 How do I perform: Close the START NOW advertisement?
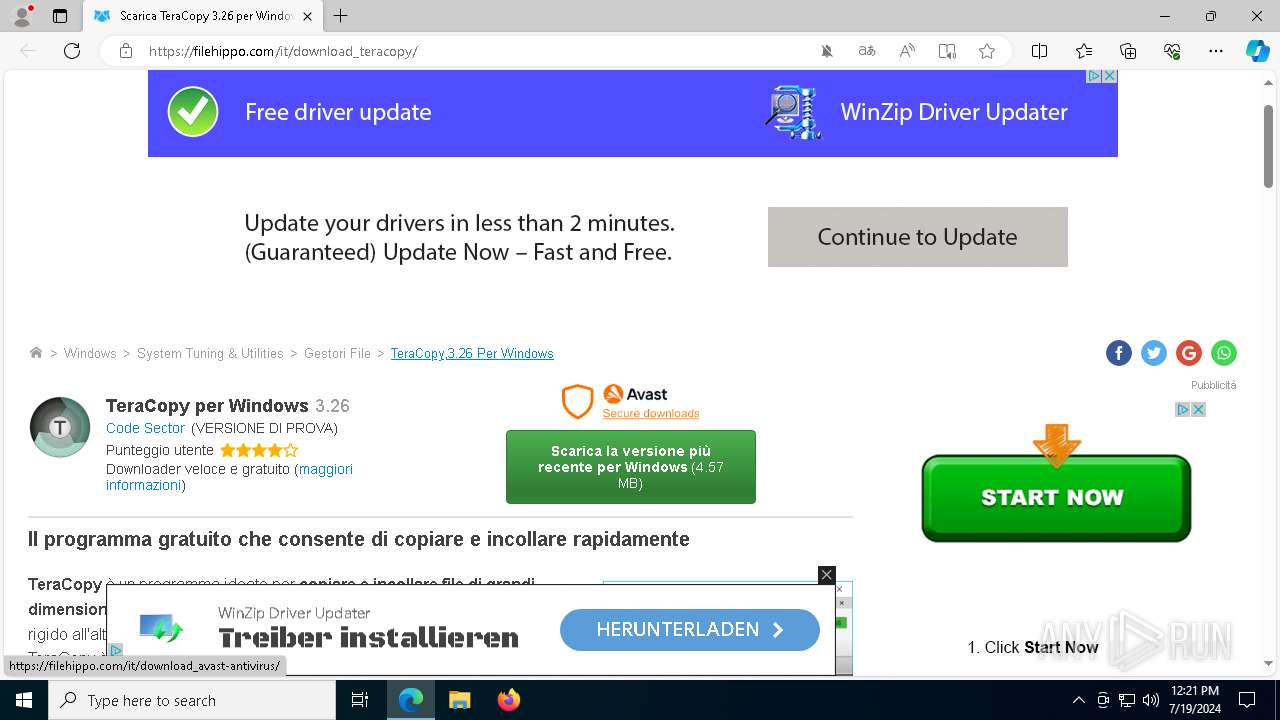[1198, 410]
